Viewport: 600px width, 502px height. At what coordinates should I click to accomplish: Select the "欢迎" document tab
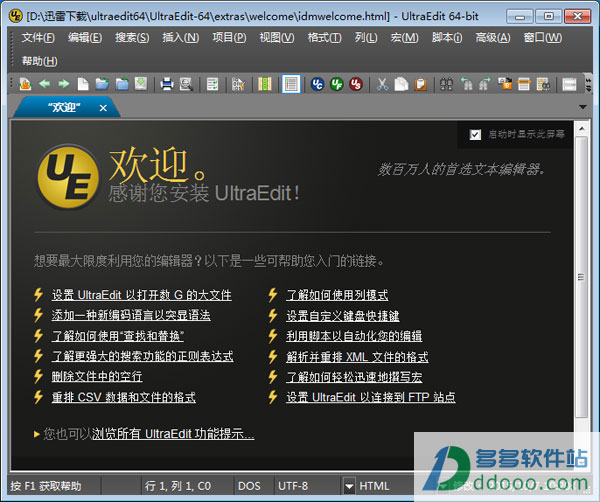coord(64,108)
